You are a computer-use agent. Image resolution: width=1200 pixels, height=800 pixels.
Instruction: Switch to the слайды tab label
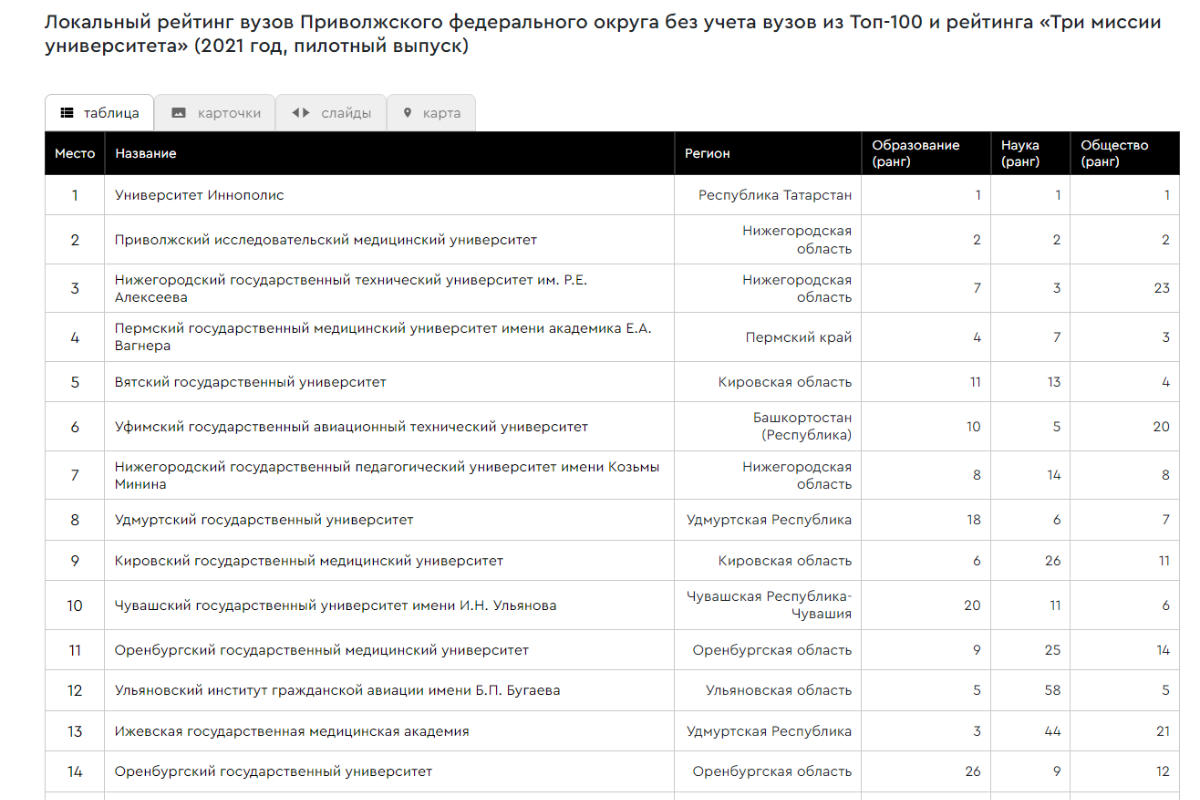[x=346, y=113]
